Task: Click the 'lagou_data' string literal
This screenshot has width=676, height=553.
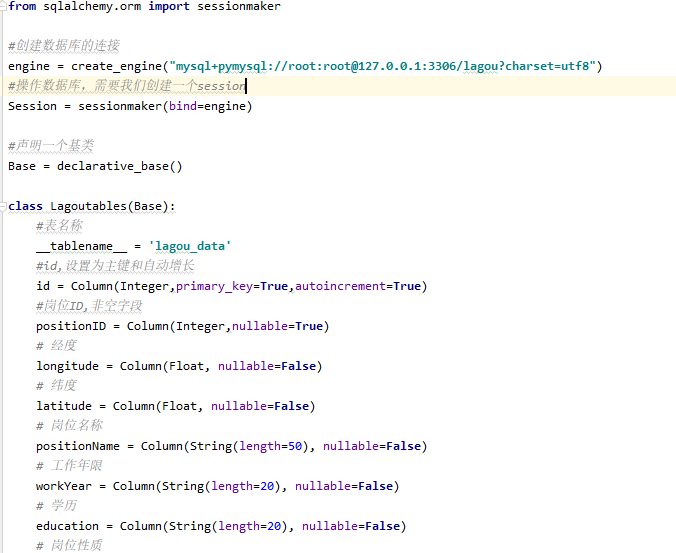Action: (190, 246)
